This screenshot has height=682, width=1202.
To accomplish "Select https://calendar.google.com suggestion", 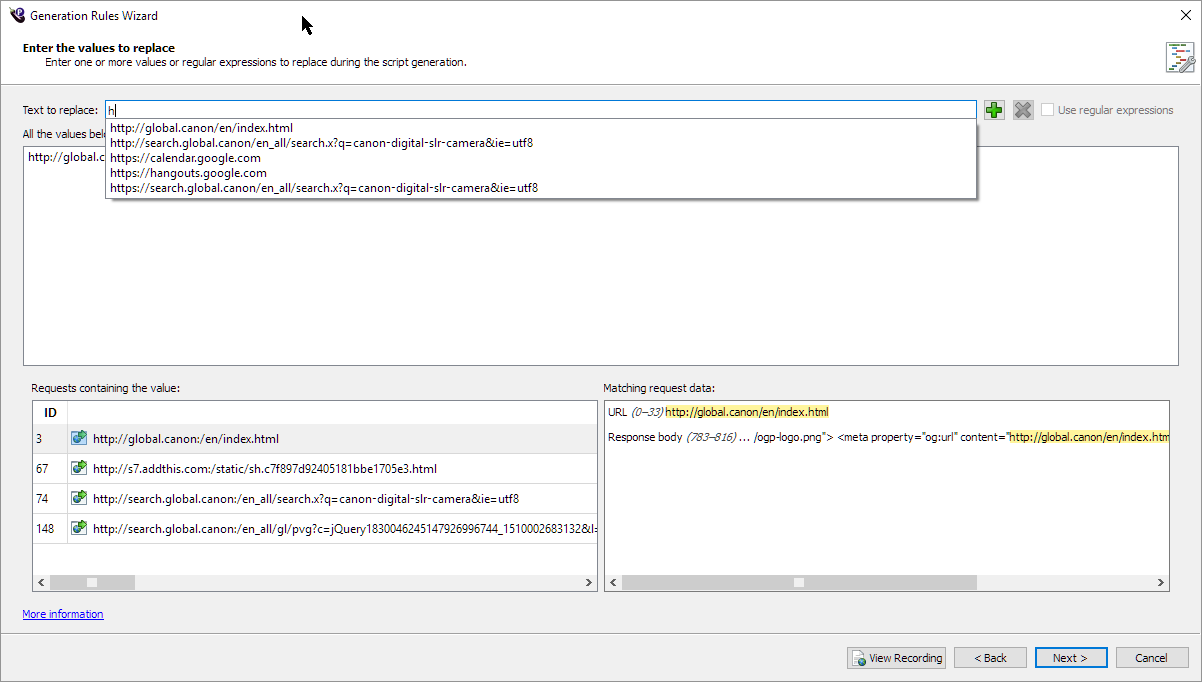I will (185, 158).
